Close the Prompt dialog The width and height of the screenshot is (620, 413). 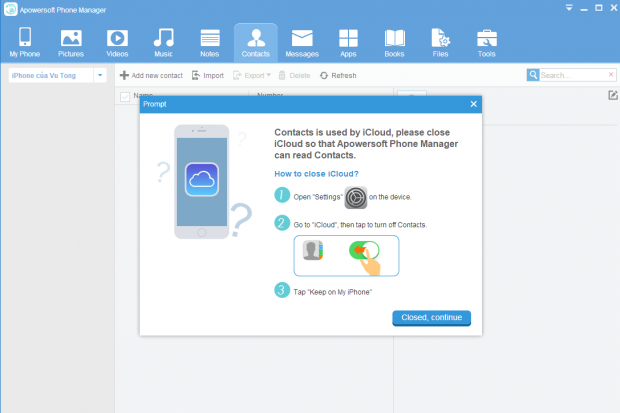(x=474, y=104)
